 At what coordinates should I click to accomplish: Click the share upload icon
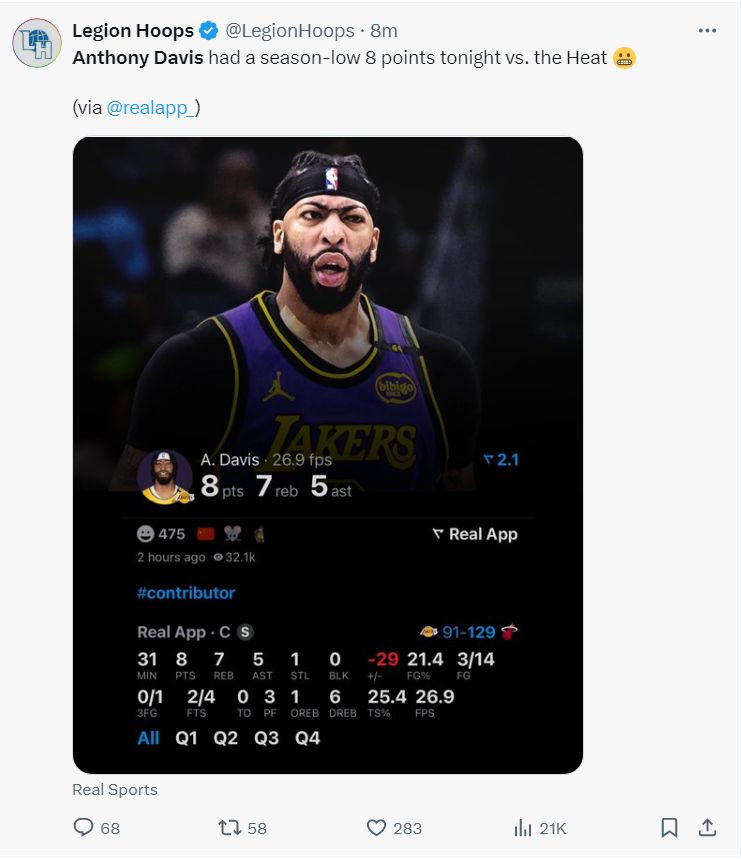pyautogui.click(x=707, y=828)
